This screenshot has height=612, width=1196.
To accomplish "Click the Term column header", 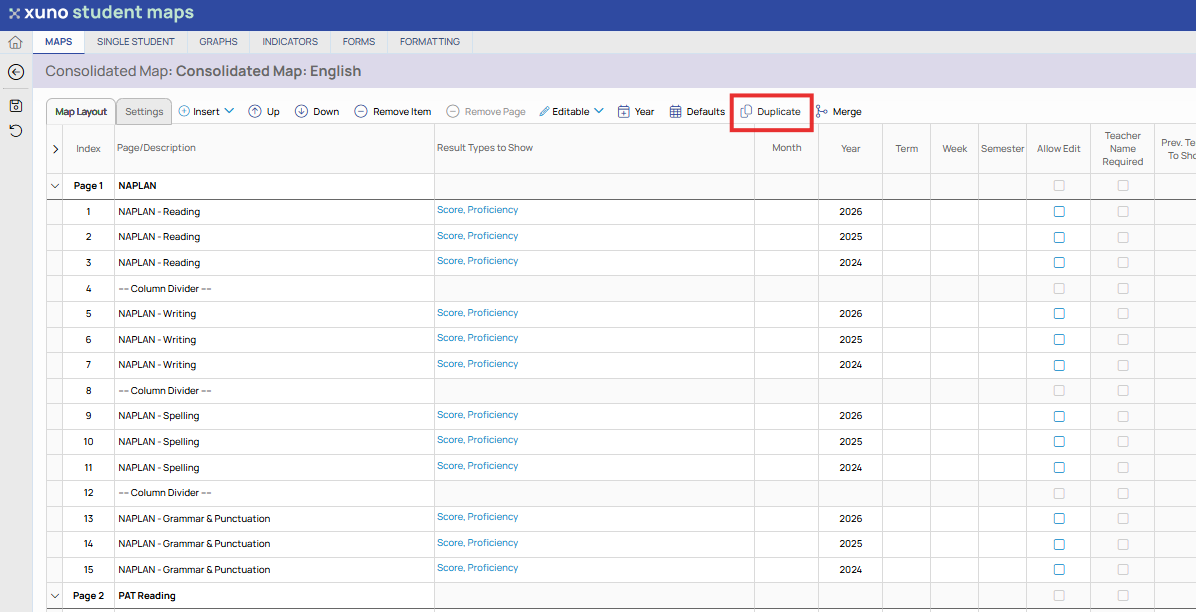I will point(907,149).
